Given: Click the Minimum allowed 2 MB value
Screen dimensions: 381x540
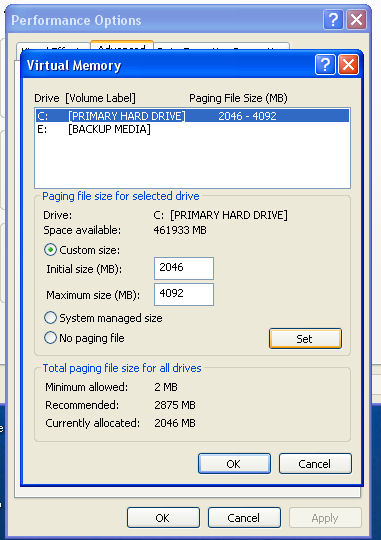Looking at the screenshot, I should [x=166, y=387].
